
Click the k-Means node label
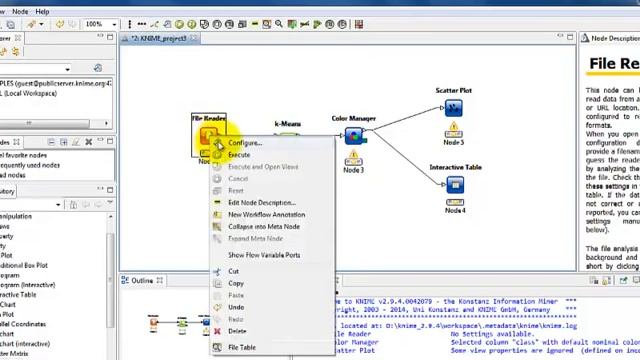pyautogui.click(x=288, y=124)
